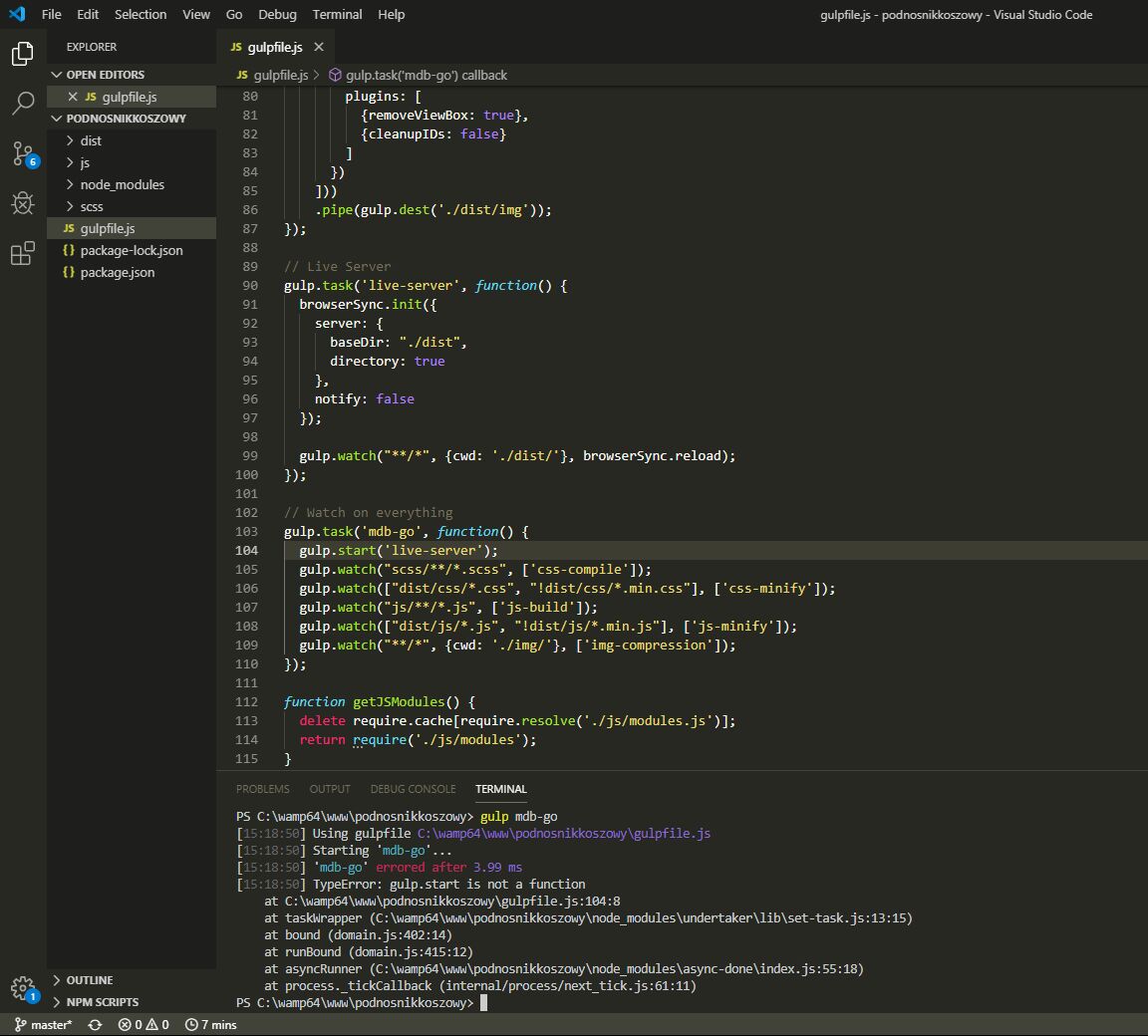Close the gulpfile.js editor tab
Viewport: 1148px width, 1036px height.
(319, 47)
